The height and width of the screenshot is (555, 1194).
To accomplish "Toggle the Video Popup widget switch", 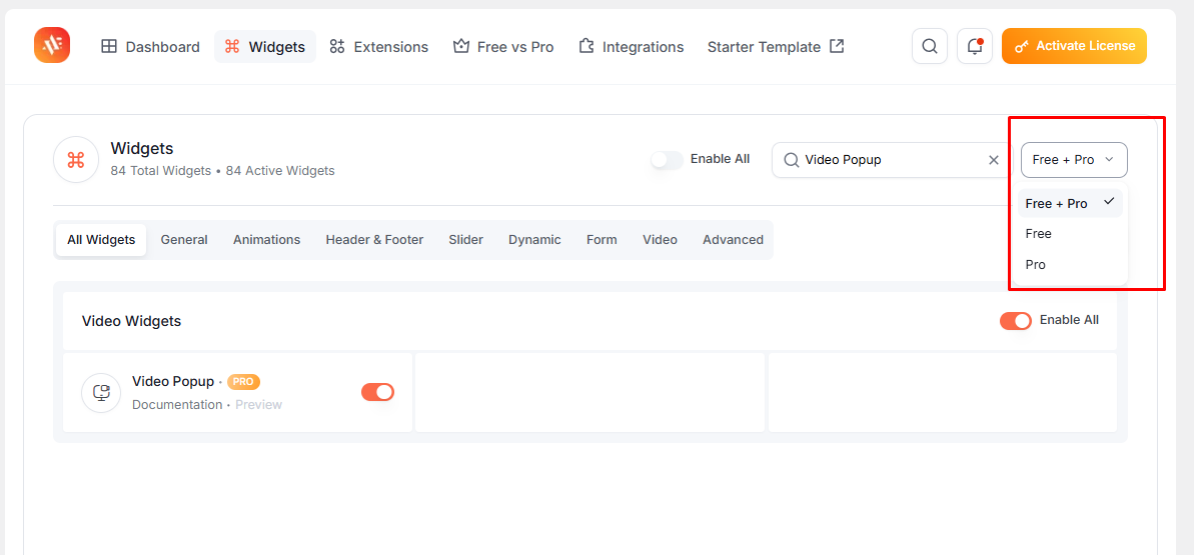I will point(378,392).
